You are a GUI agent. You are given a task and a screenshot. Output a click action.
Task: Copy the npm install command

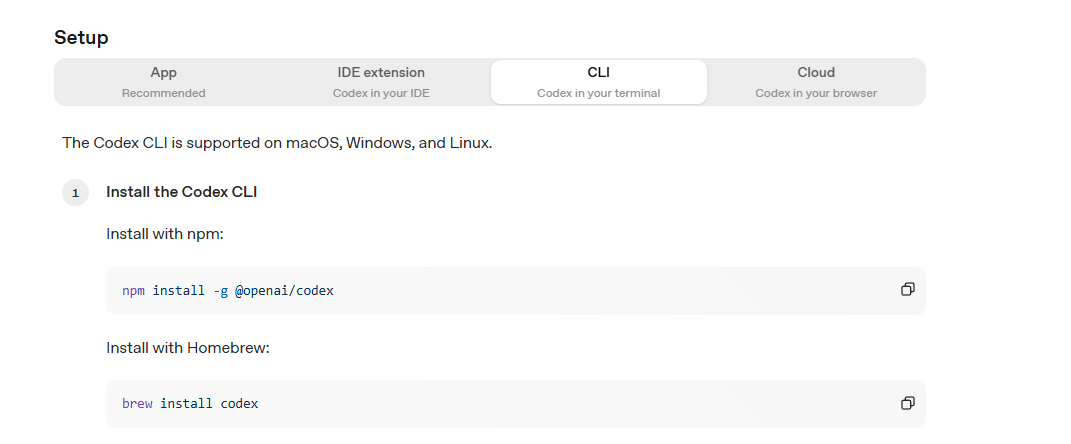[907, 290]
